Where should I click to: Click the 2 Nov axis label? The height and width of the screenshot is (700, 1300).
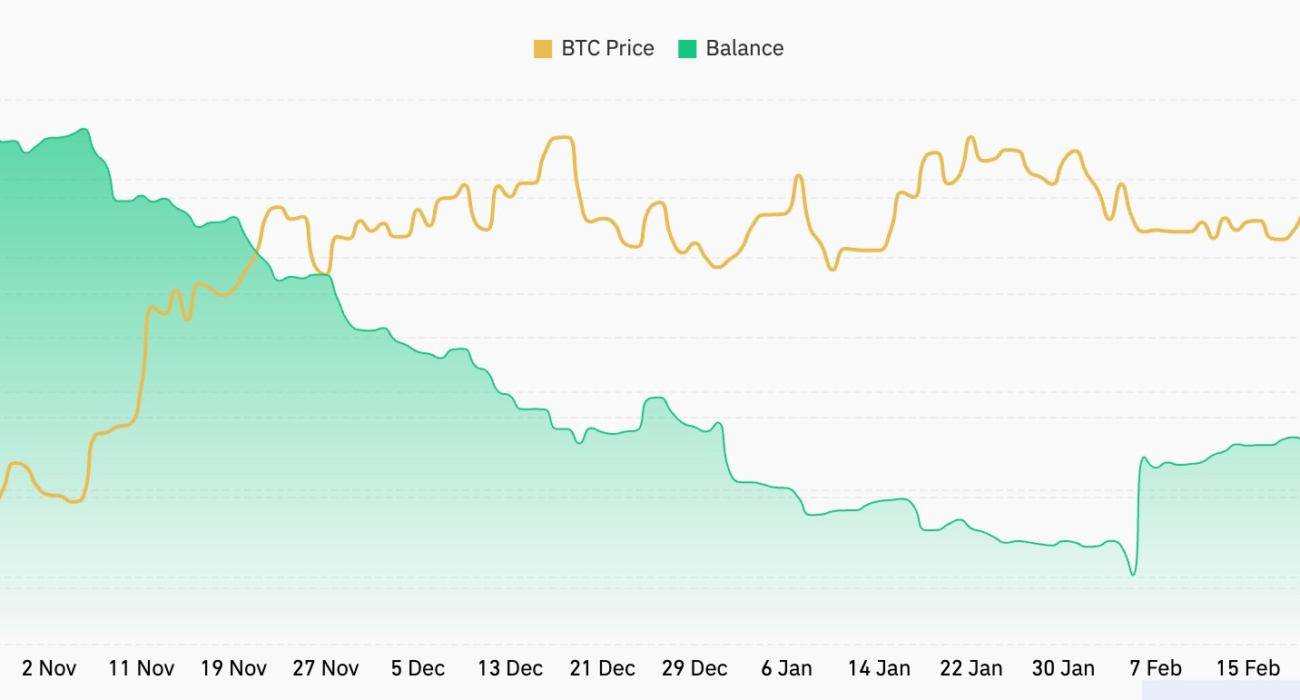[49, 668]
